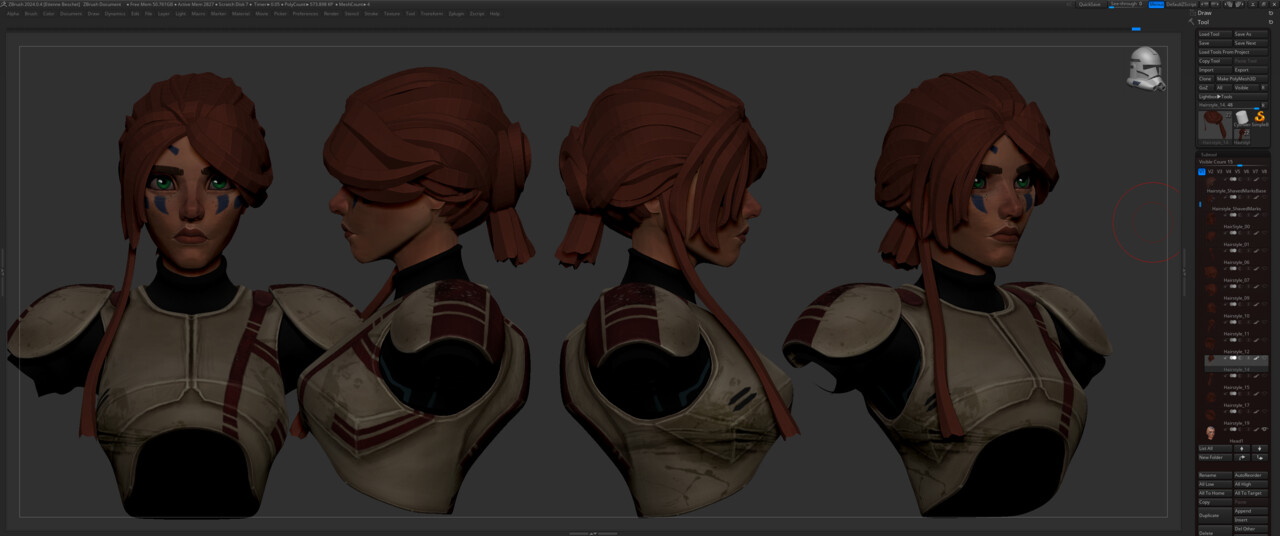
Task: Click the Del Other button
Action: pos(1251,529)
